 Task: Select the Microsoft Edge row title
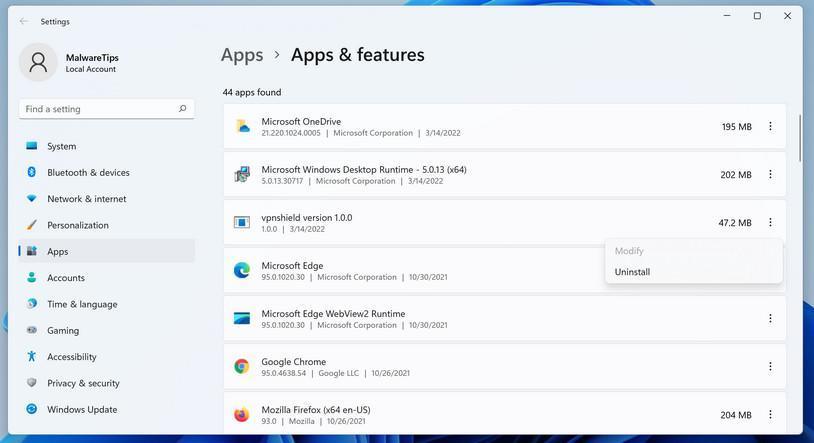tap(292, 266)
